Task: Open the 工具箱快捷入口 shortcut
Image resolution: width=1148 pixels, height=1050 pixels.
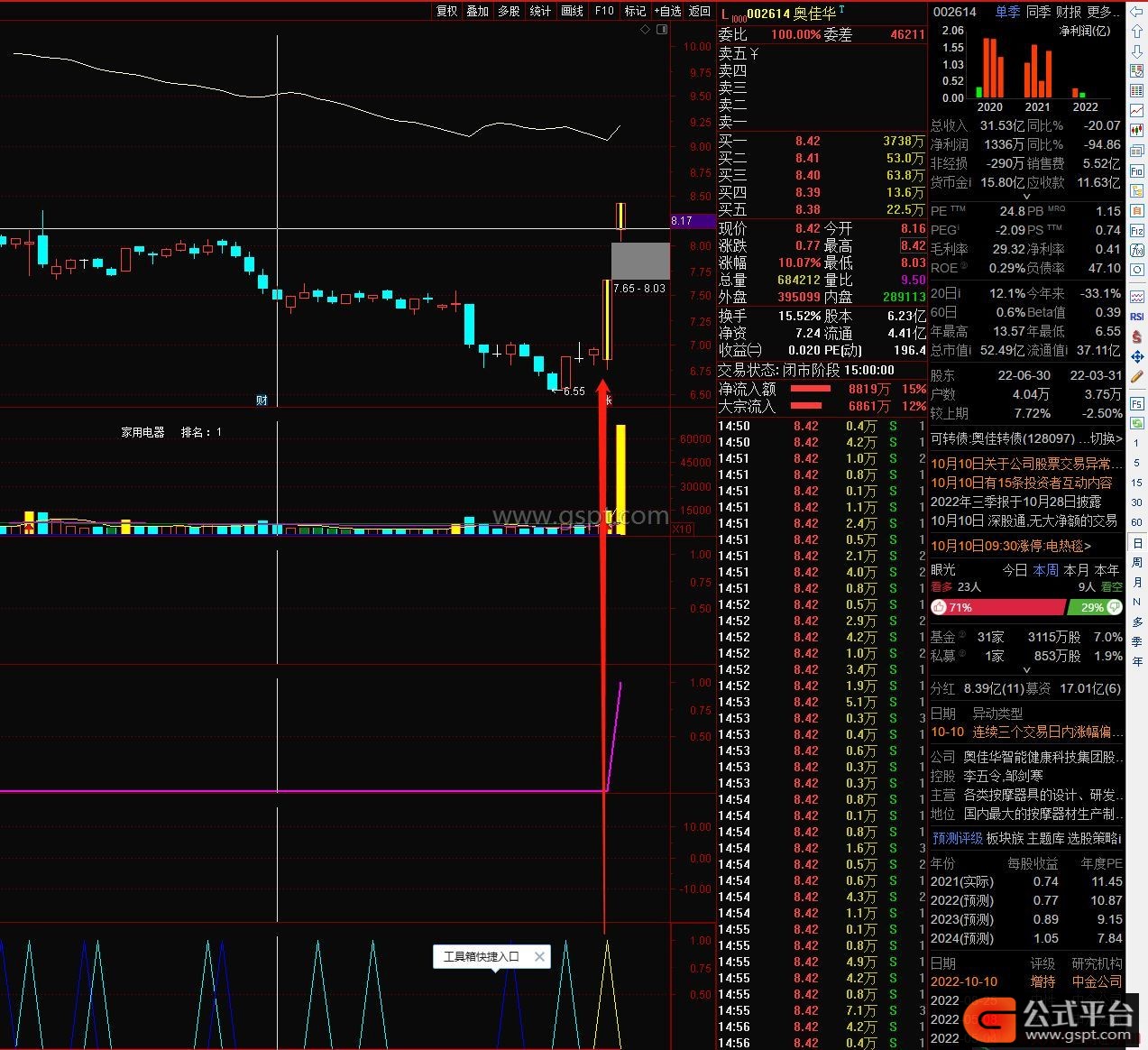Action: (482, 956)
